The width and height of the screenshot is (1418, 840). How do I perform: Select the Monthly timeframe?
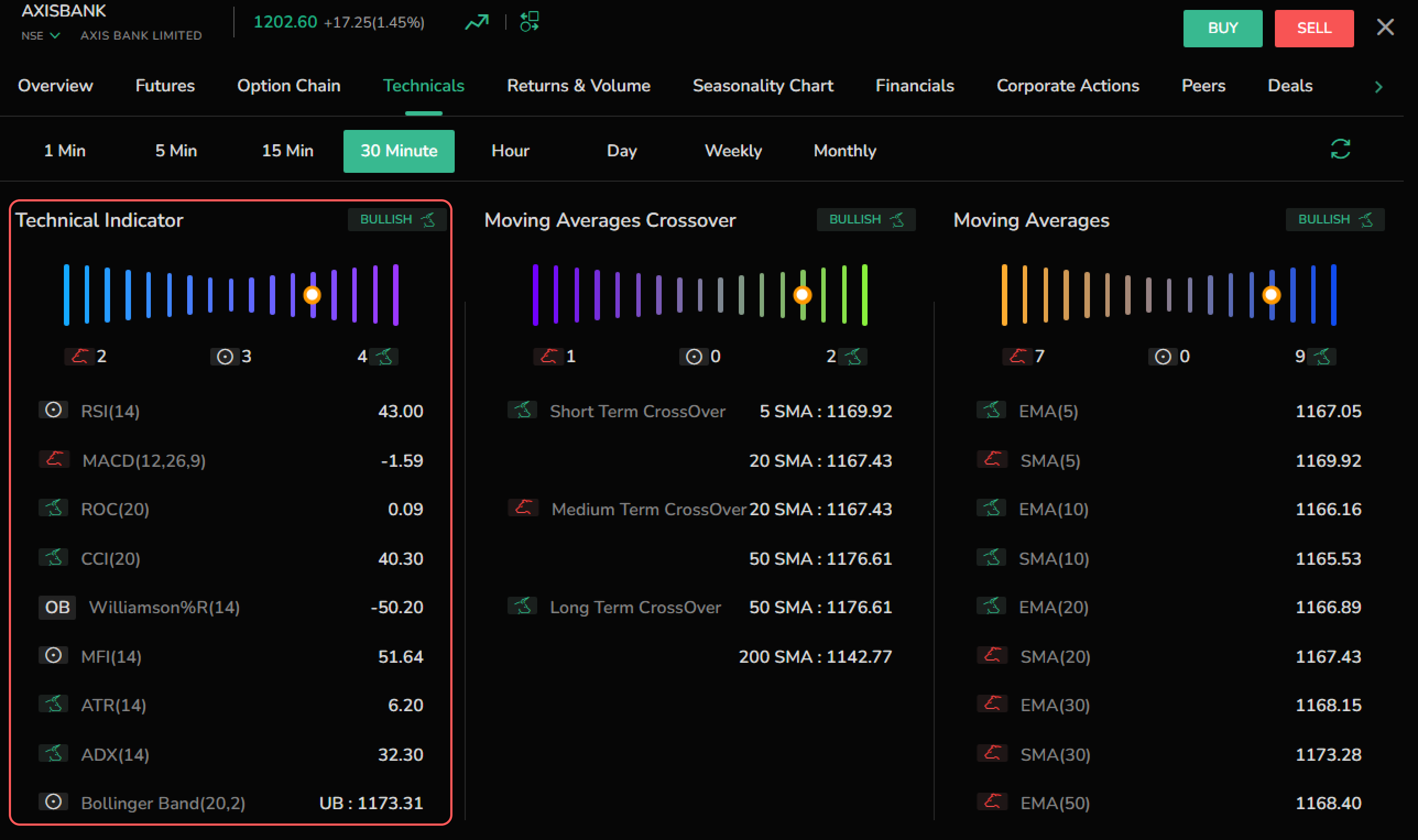tap(844, 151)
